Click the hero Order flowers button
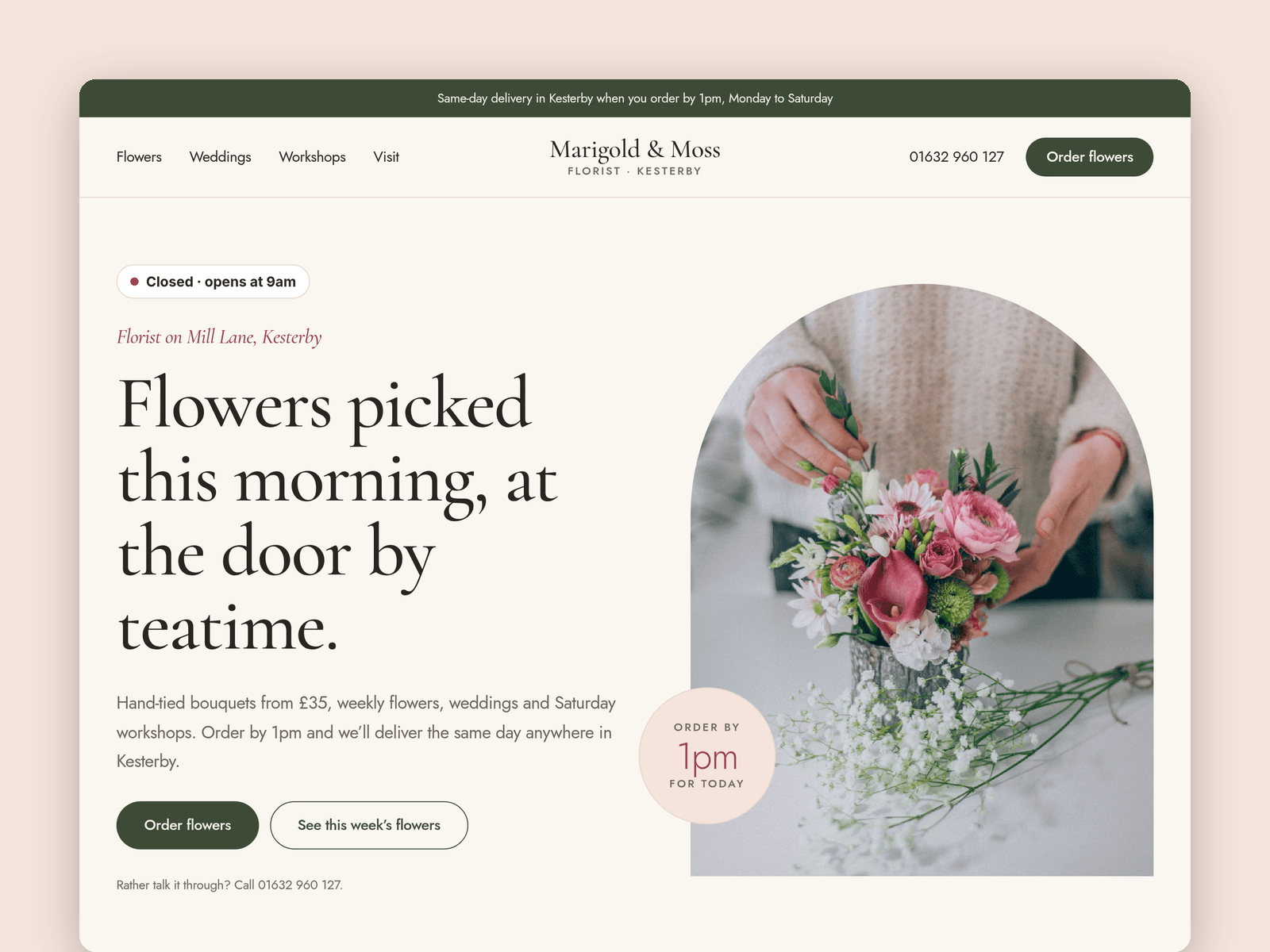Image resolution: width=1270 pixels, height=952 pixels. [187, 825]
